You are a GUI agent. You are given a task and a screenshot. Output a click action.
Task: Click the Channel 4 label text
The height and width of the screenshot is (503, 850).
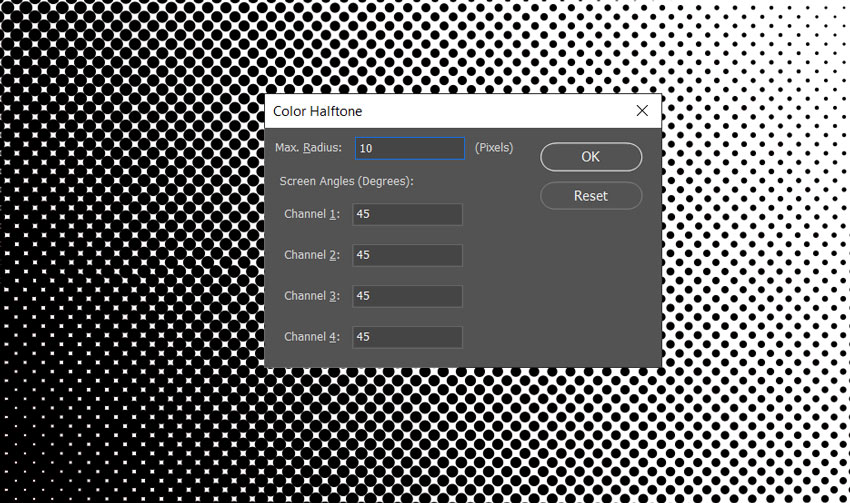312,337
